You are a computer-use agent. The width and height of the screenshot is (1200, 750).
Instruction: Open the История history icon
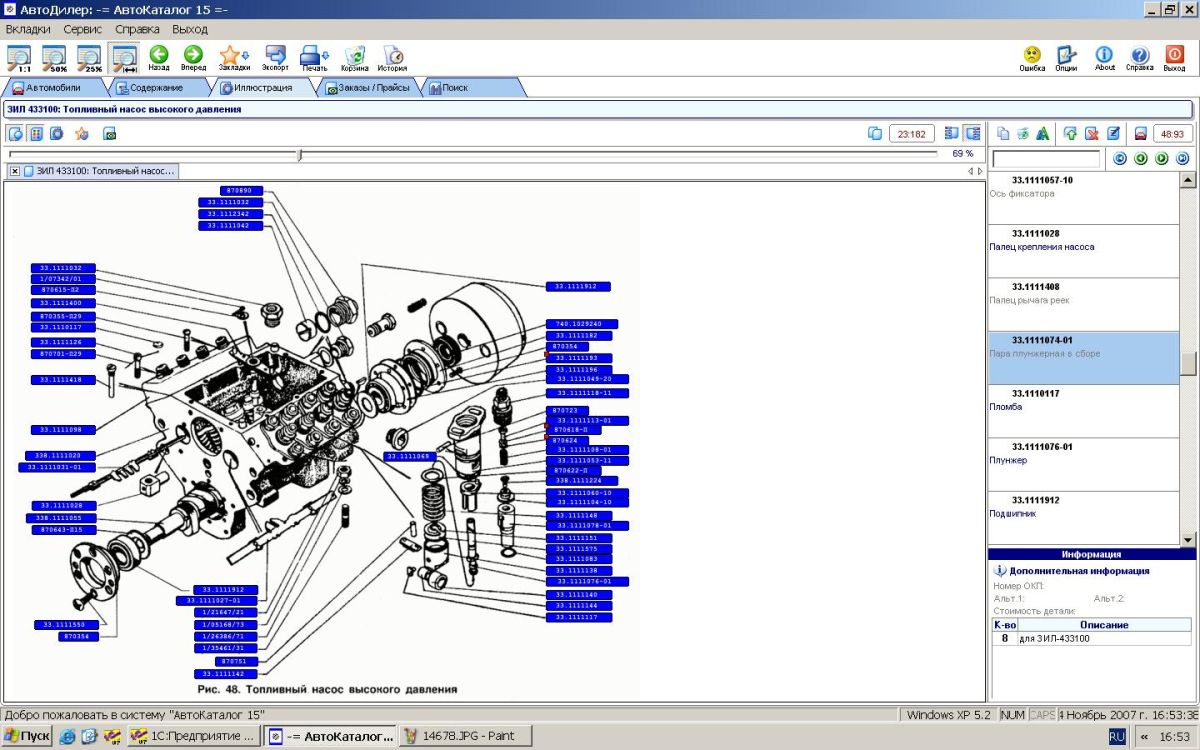(x=392, y=58)
